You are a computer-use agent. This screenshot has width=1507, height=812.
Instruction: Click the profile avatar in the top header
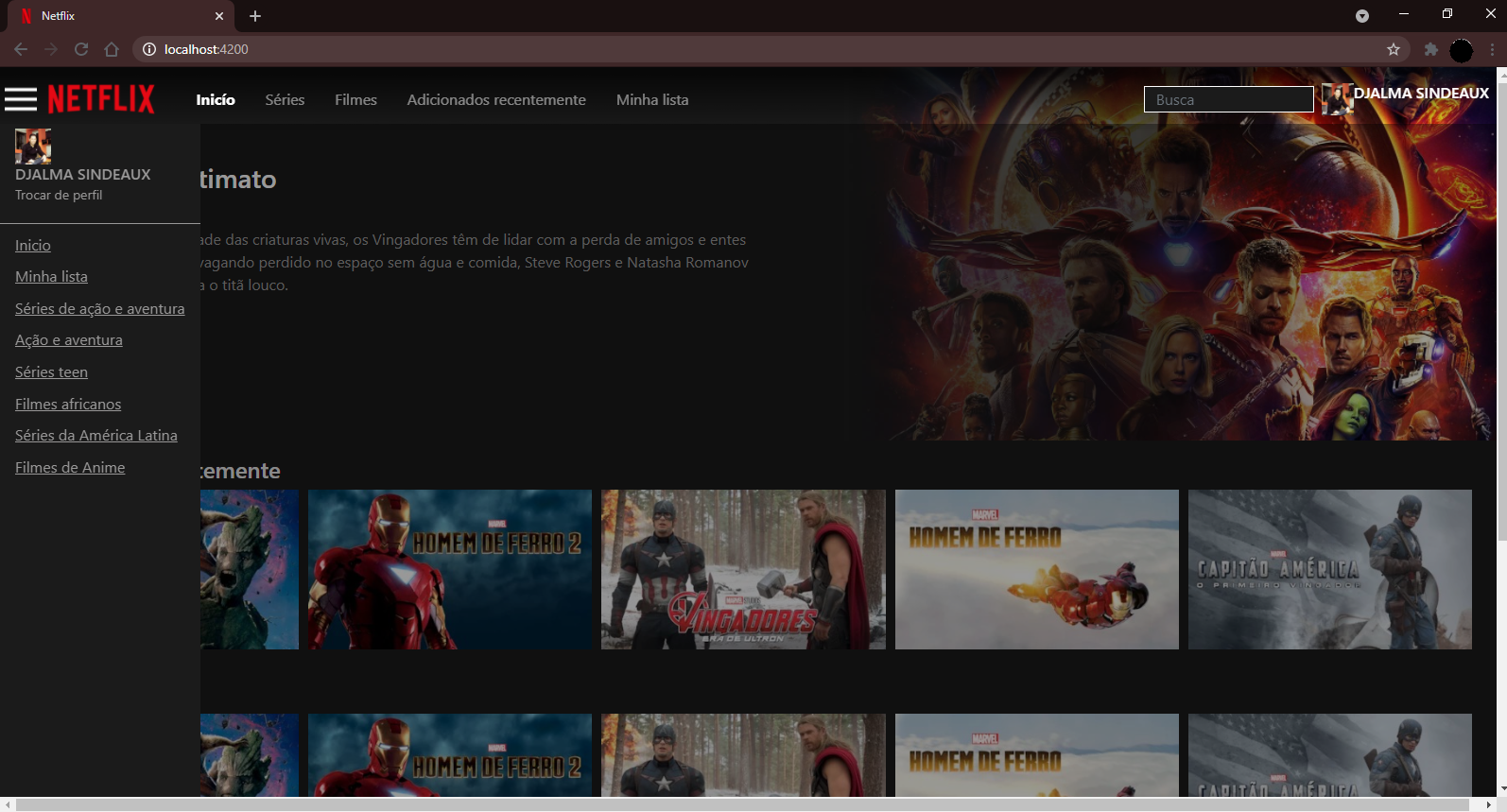coord(1337,99)
